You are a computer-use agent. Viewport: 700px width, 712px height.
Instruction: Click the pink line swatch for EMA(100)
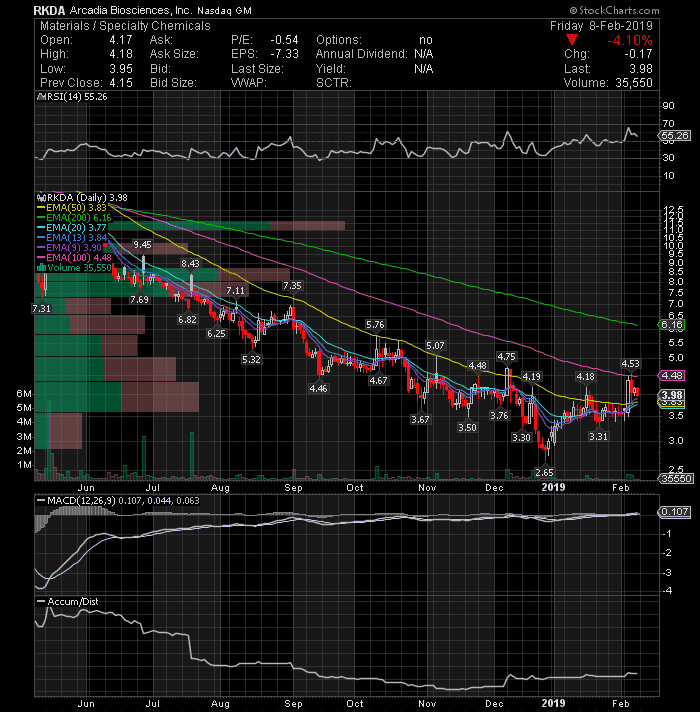[41, 257]
